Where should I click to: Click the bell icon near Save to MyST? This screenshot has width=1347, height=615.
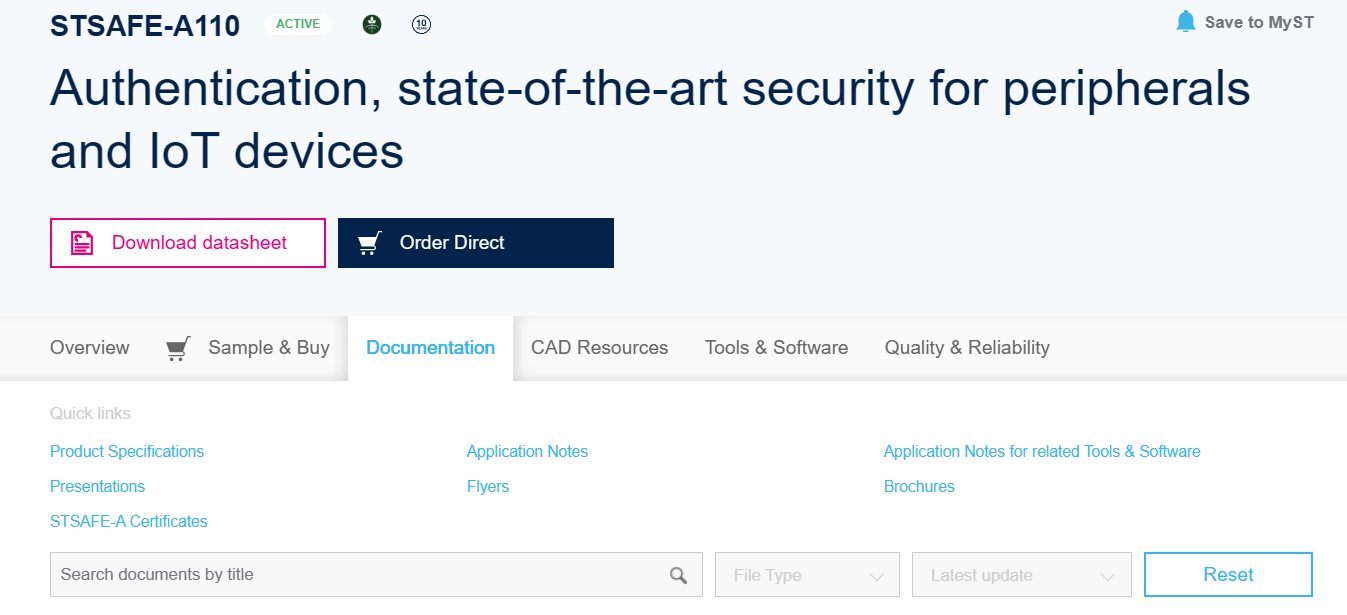[x=1186, y=21]
